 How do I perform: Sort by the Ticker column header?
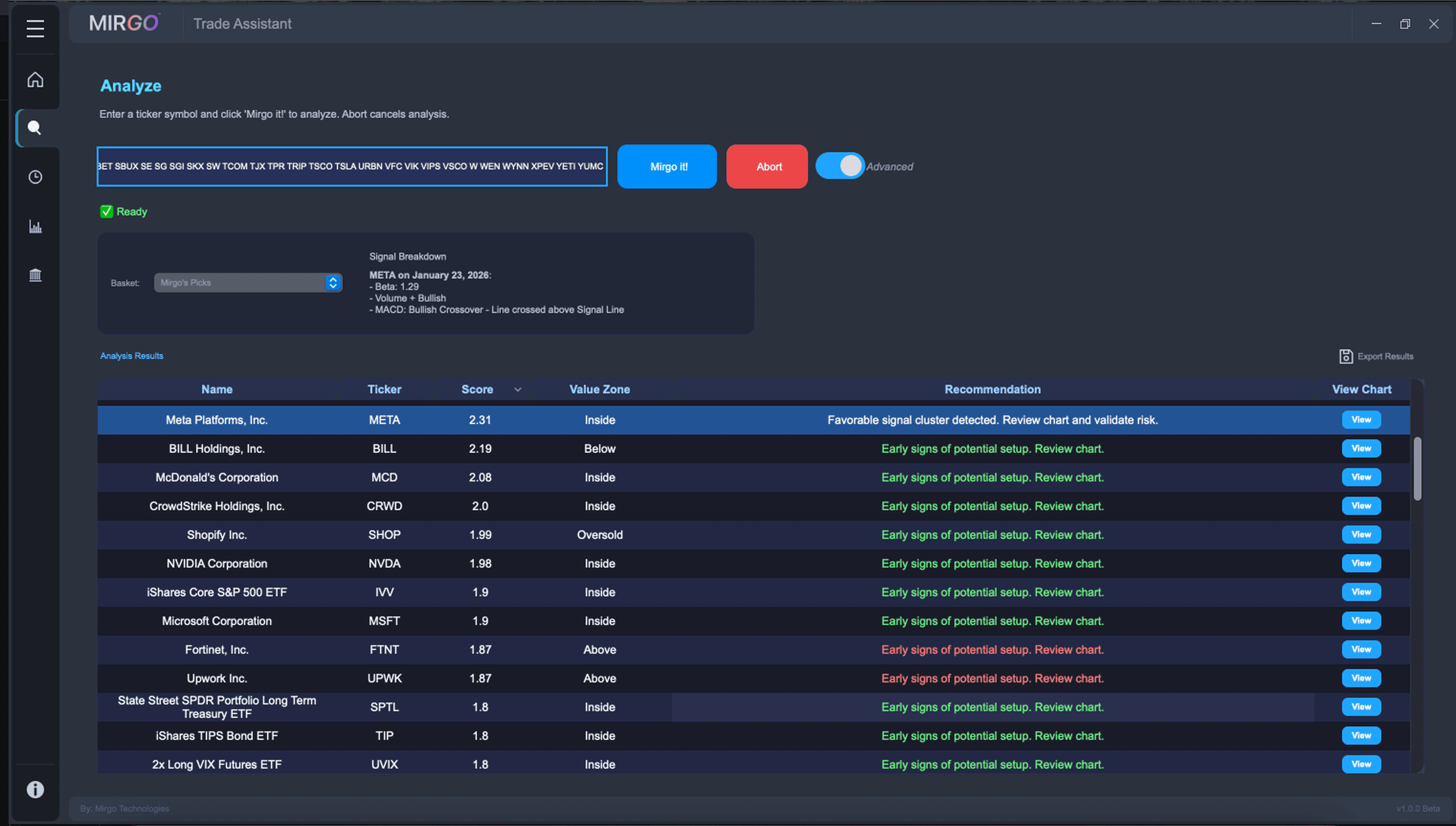tap(384, 389)
